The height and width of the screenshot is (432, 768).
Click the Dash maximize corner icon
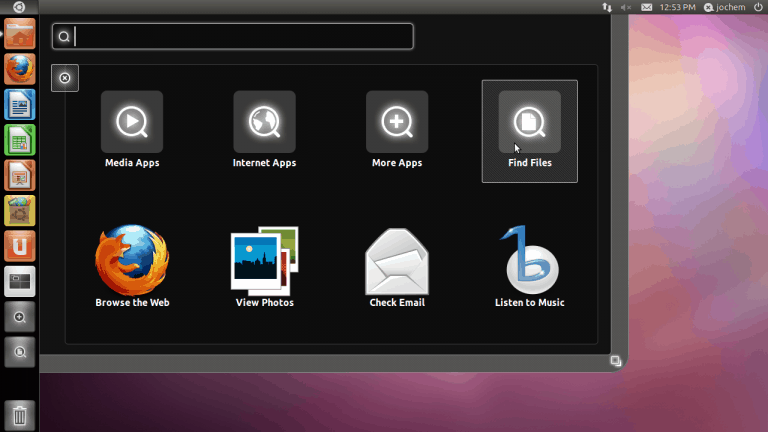[616, 361]
